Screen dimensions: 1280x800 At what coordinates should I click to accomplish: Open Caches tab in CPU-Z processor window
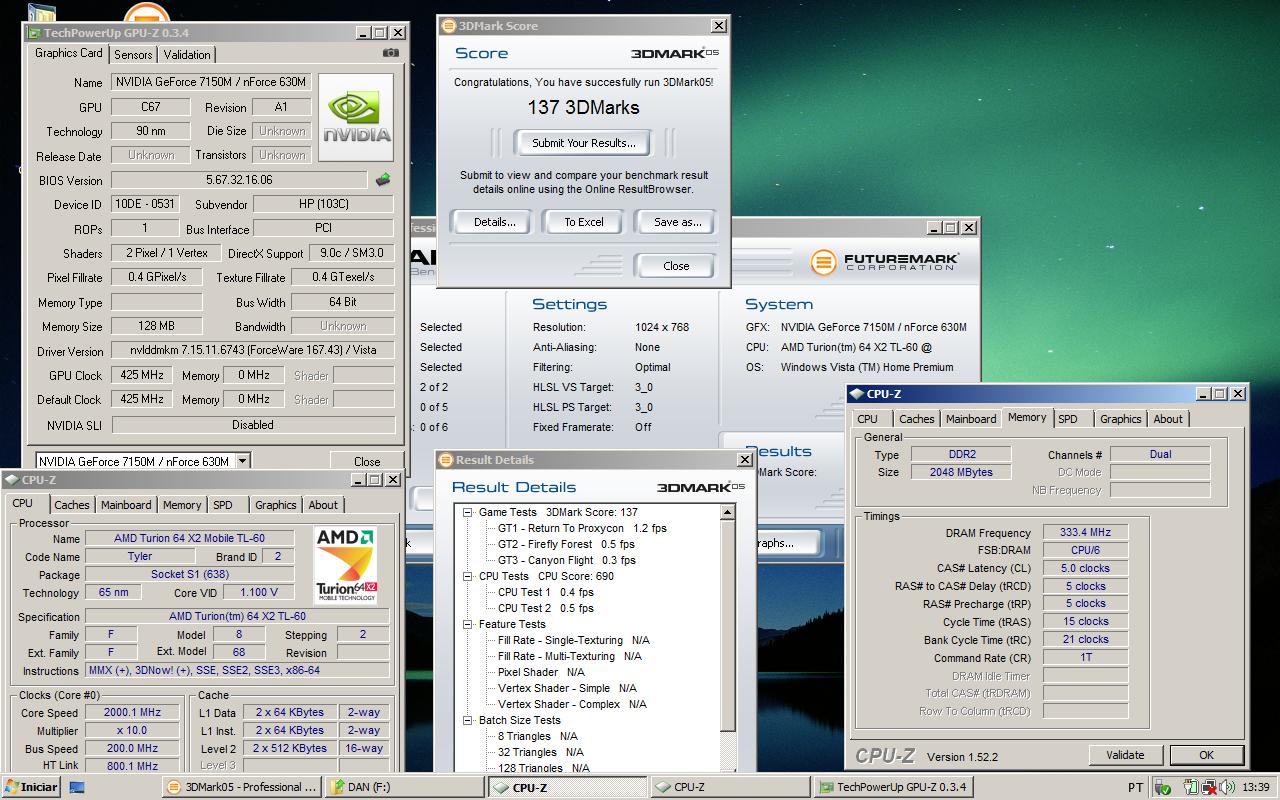coord(72,505)
